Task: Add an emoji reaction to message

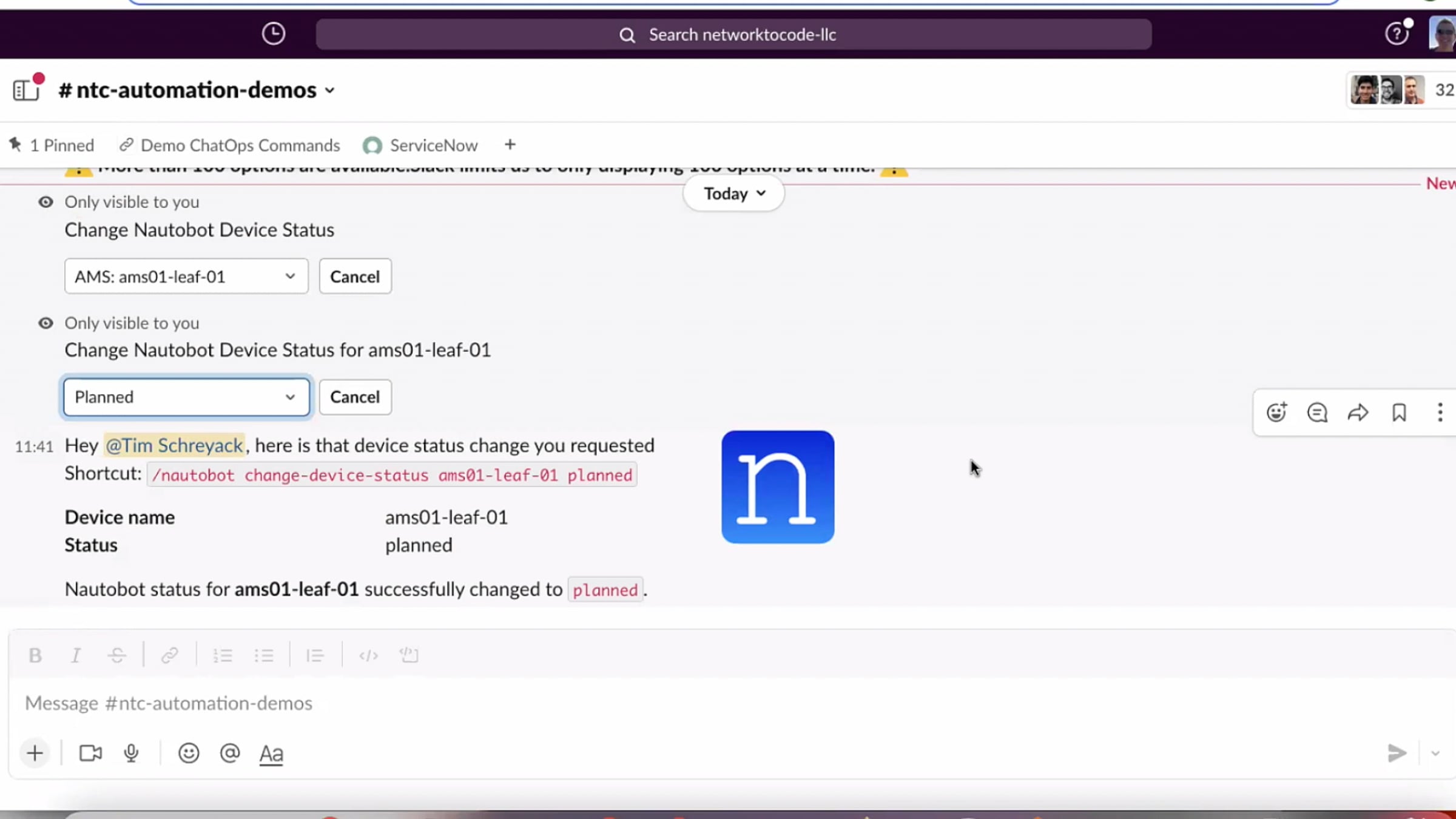Action: pos(1276,413)
